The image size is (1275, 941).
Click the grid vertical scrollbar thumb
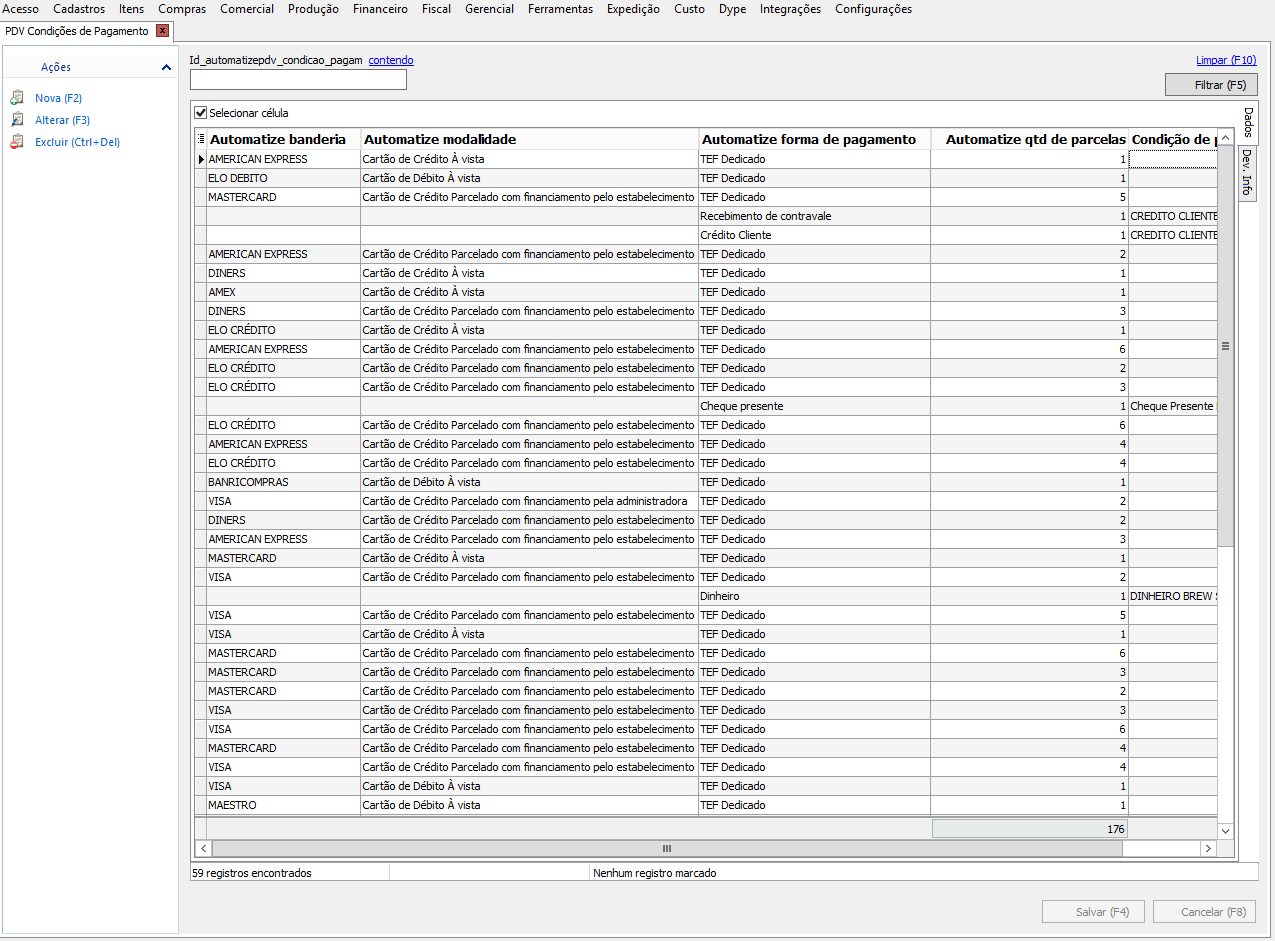point(1225,346)
